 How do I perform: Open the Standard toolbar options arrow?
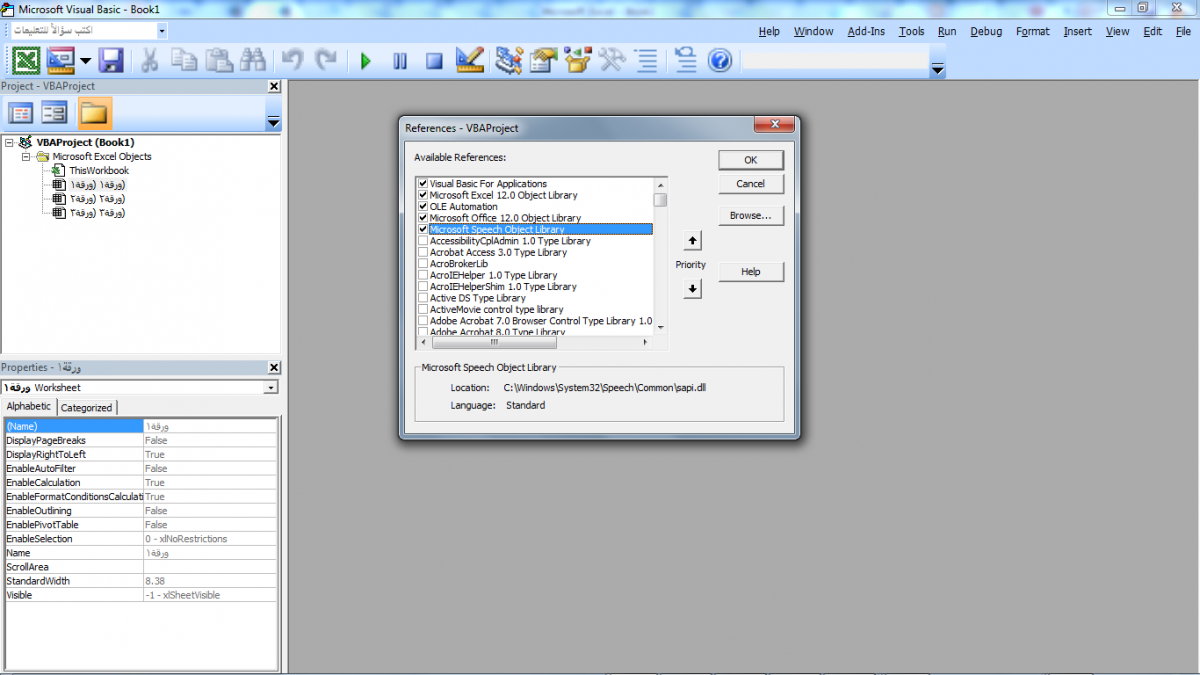(x=937, y=69)
